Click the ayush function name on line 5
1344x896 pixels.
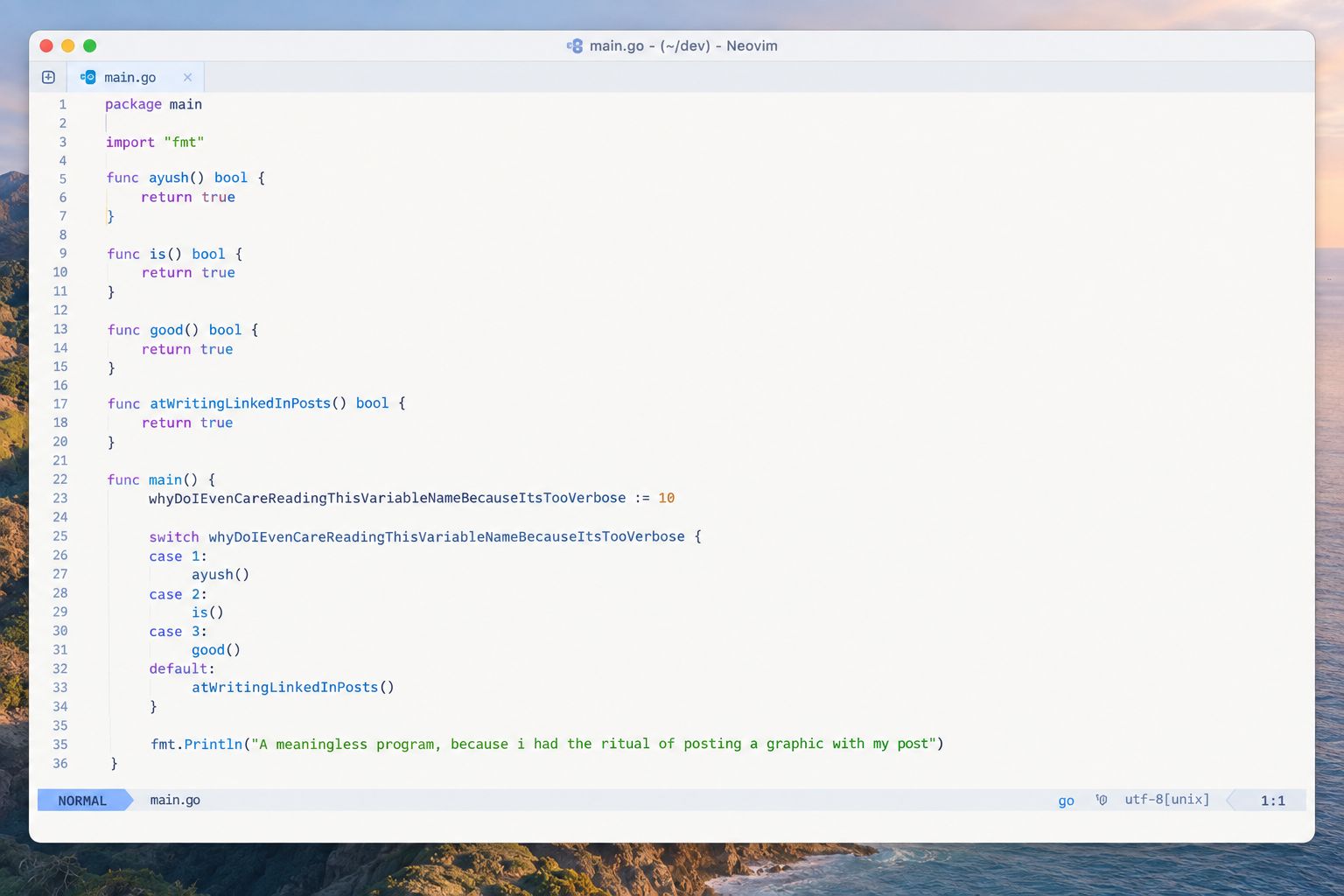pos(169,178)
